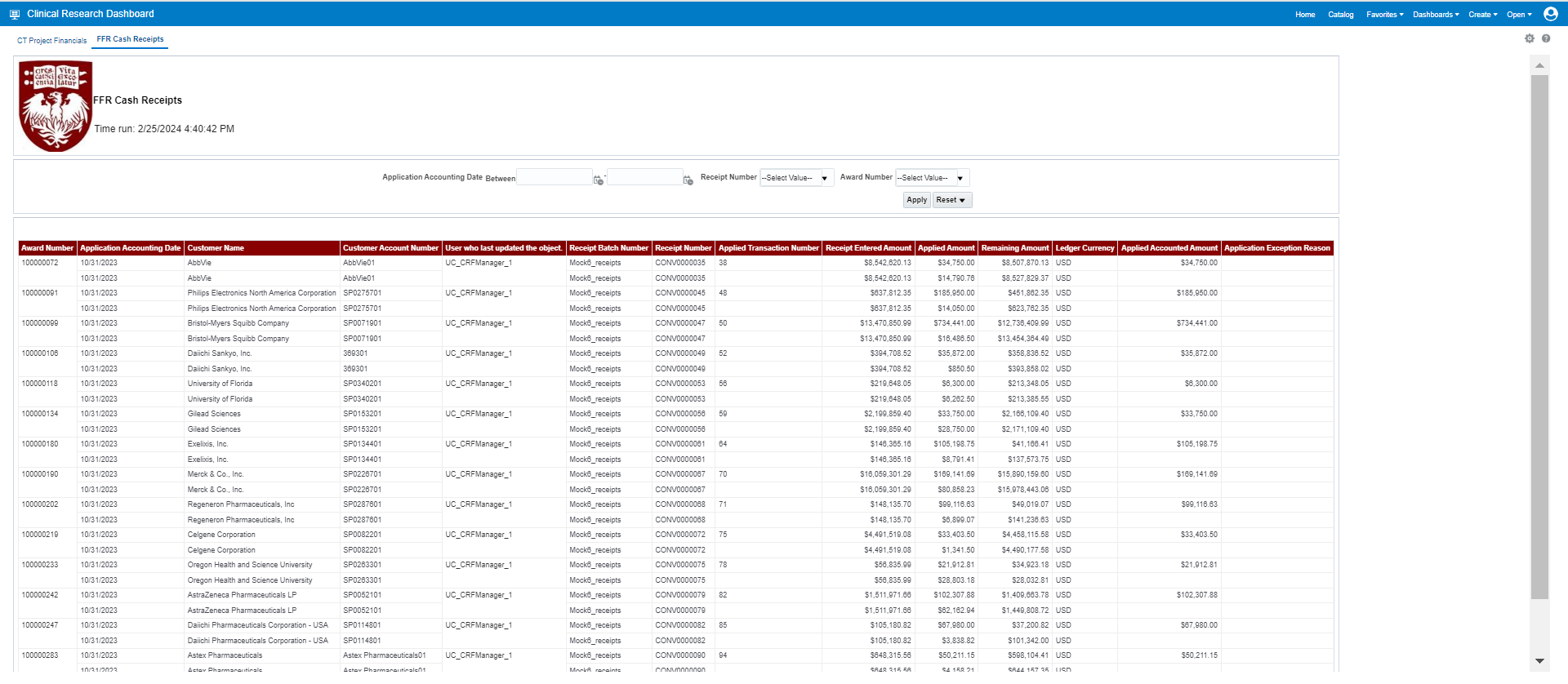Click the Award Number column header
Viewport: 1568px width, 684px height.
(x=47, y=248)
